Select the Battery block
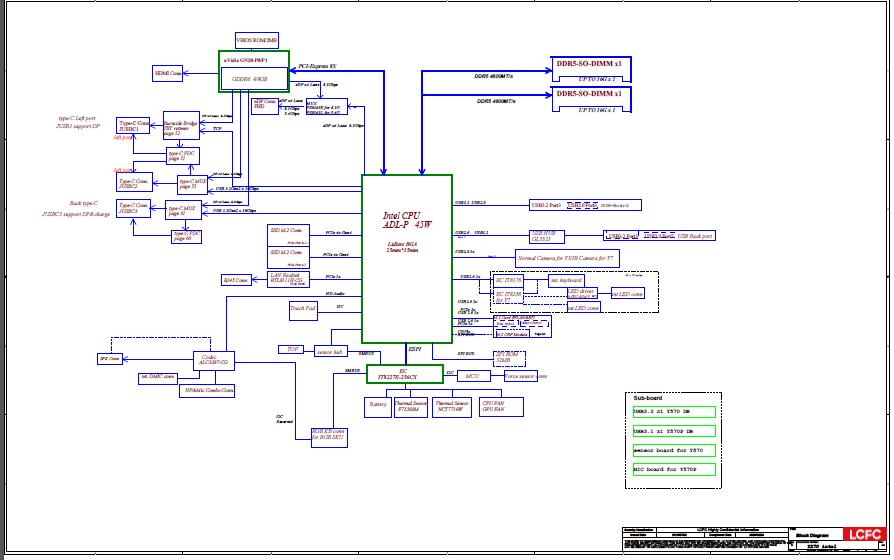Viewport: 894px width, 560px height. coord(377,407)
